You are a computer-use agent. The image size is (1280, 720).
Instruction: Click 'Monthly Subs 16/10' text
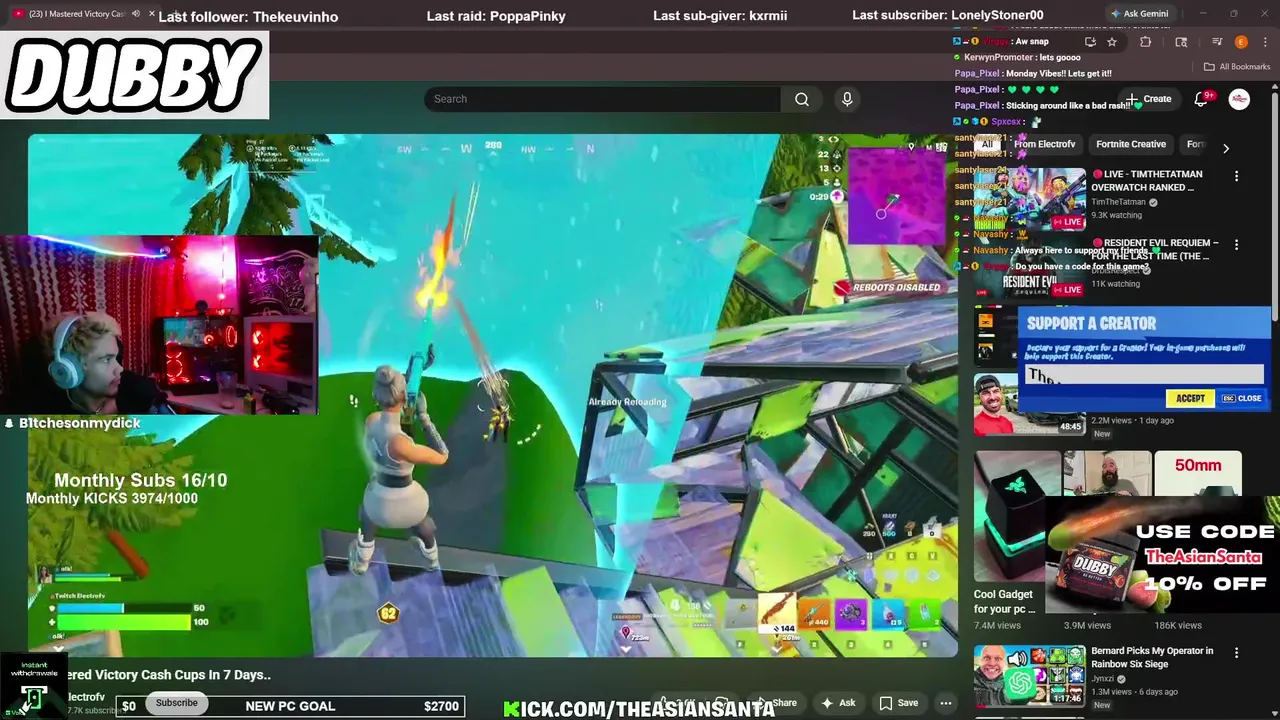click(140, 480)
